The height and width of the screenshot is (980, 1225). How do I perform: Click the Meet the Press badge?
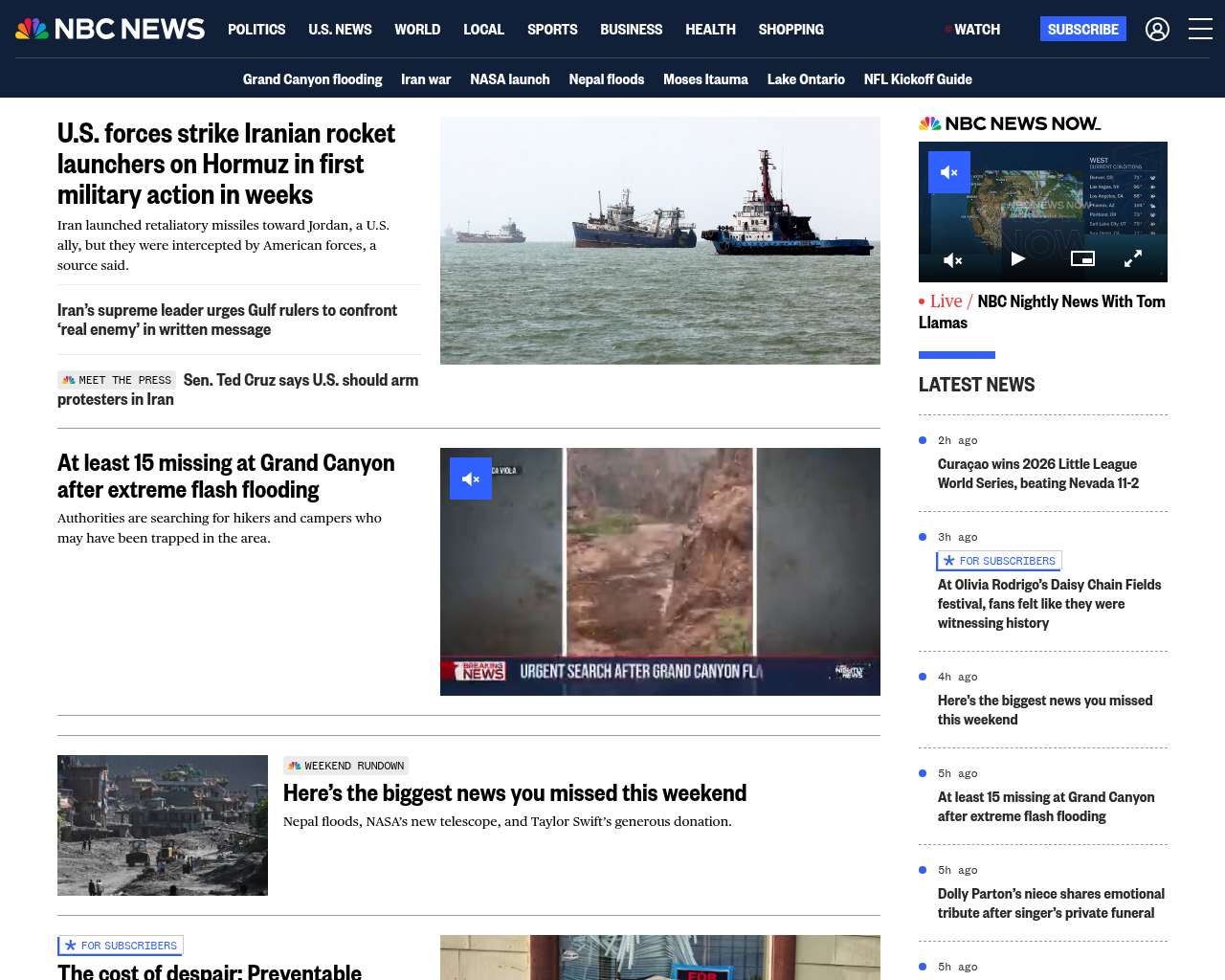pos(117,380)
